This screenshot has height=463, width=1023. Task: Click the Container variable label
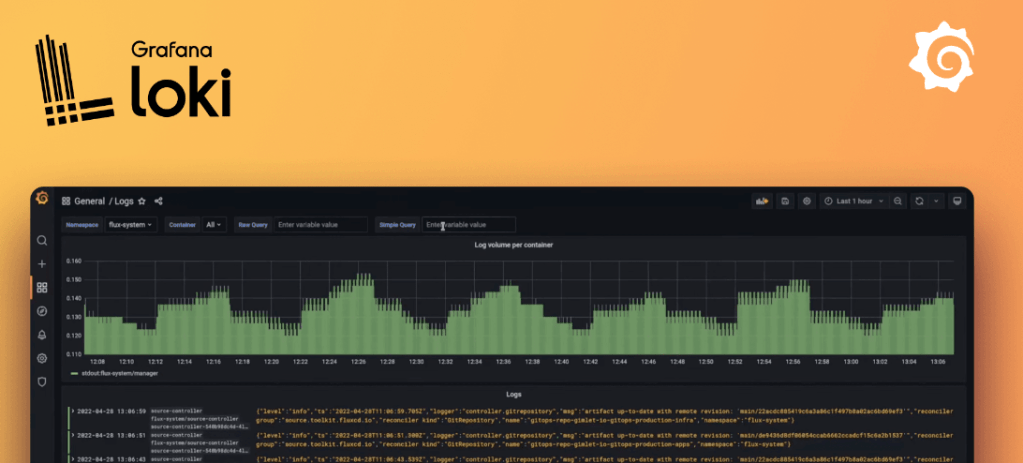tap(183, 224)
